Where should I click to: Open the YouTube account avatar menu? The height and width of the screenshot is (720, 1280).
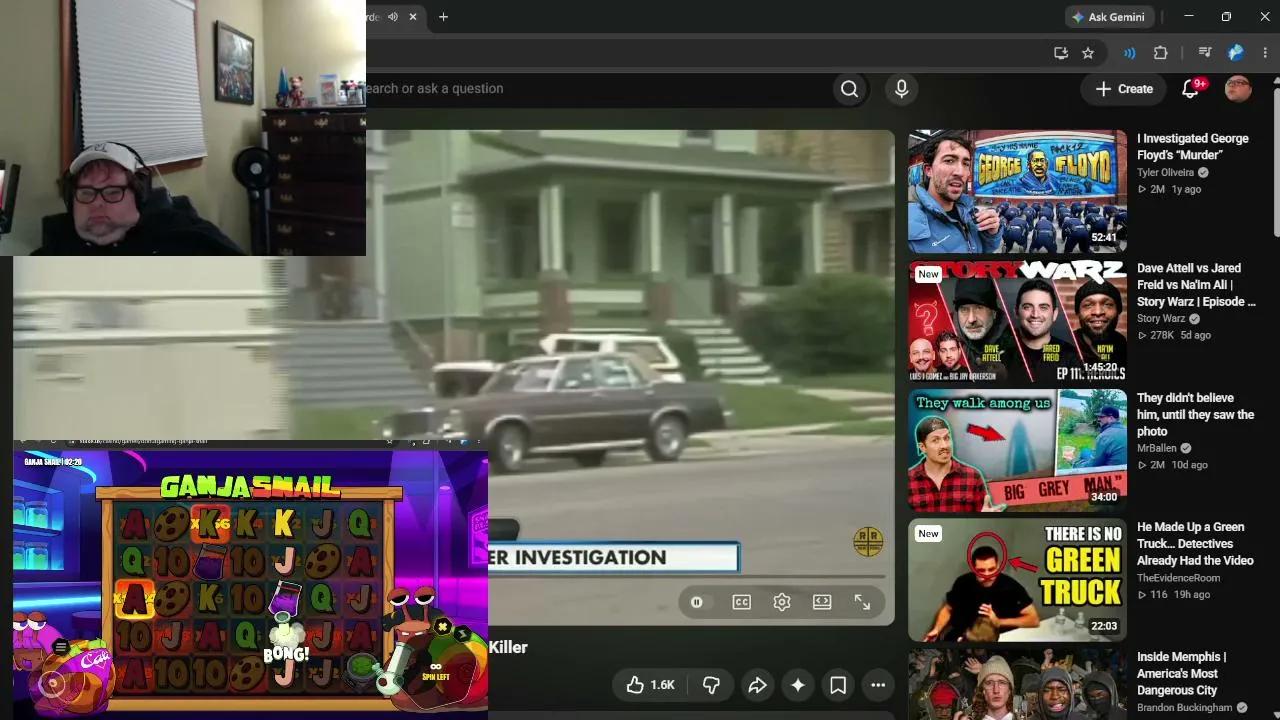point(1238,89)
